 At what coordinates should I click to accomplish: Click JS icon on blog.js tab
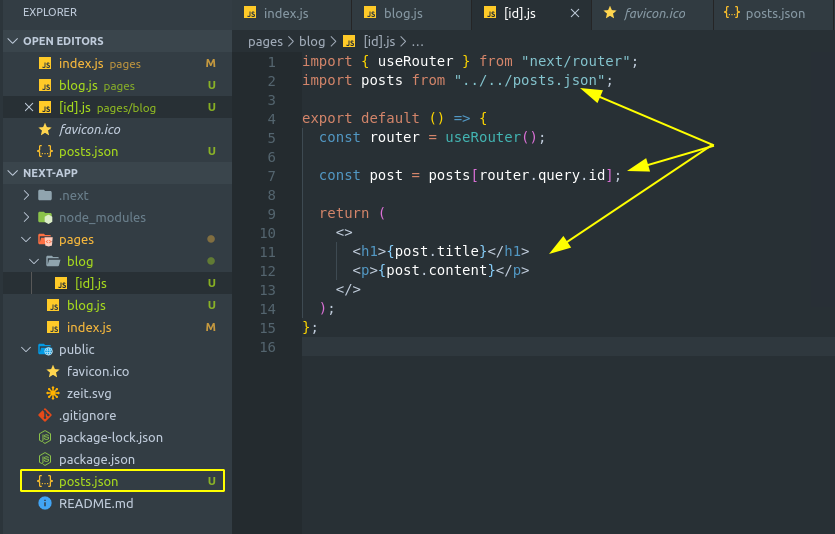370,13
